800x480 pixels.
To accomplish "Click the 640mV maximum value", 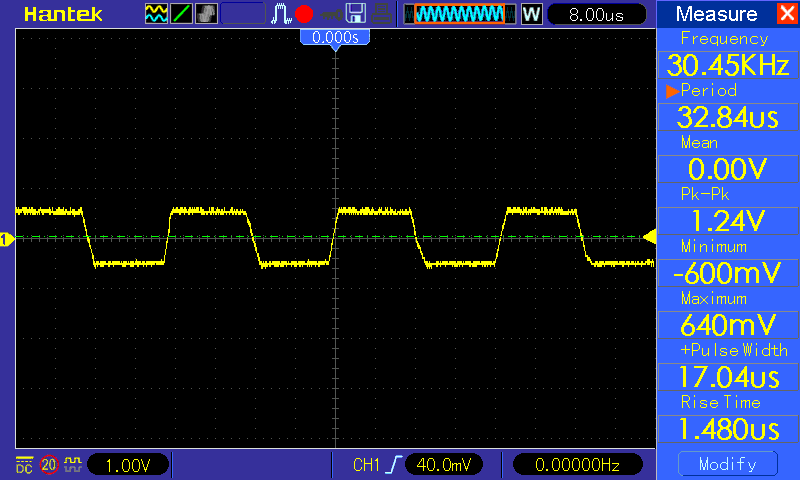I will pyautogui.click(x=728, y=325).
